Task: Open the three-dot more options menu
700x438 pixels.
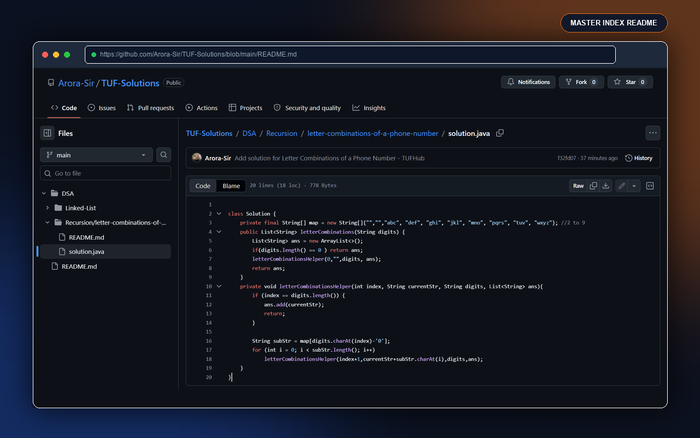Action: point(653,133)
